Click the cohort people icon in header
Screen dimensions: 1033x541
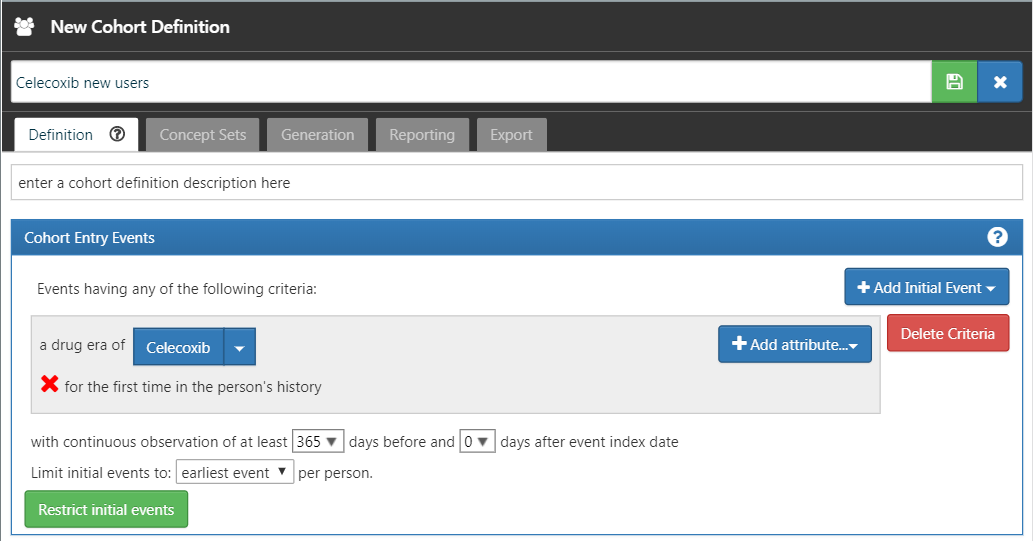(x=24, y=27)
